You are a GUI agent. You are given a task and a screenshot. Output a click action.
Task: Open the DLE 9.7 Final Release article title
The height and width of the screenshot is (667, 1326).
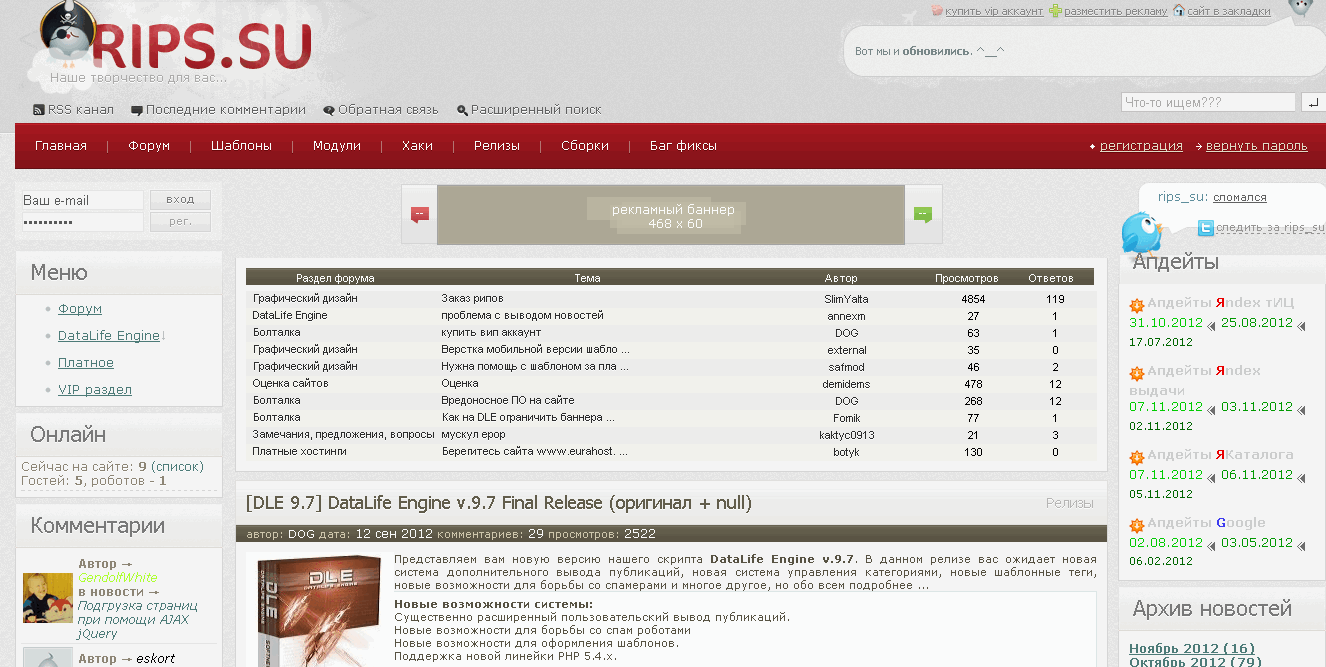click(x=498, y=503)
